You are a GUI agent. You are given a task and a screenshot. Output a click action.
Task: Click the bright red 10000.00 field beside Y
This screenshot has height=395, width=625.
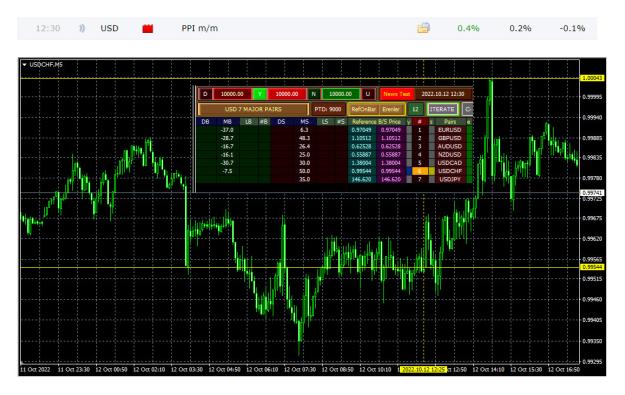point(287,94)
